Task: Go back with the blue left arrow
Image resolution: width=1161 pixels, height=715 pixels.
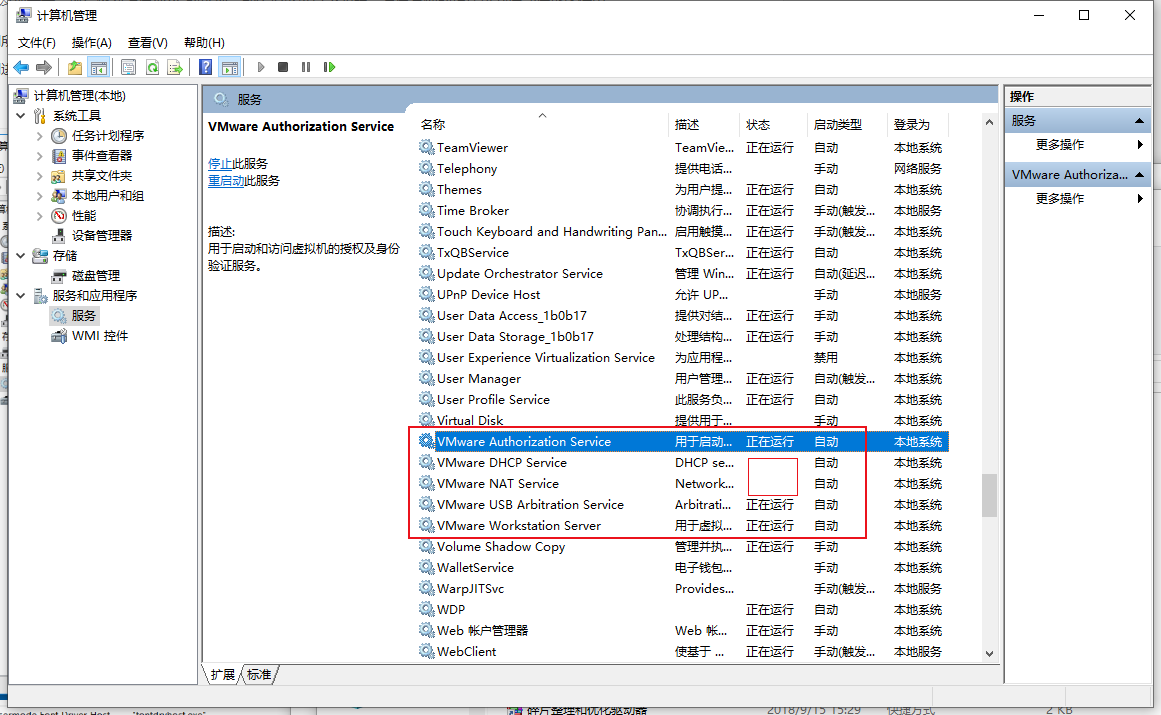Action: (x=21, y=67)
